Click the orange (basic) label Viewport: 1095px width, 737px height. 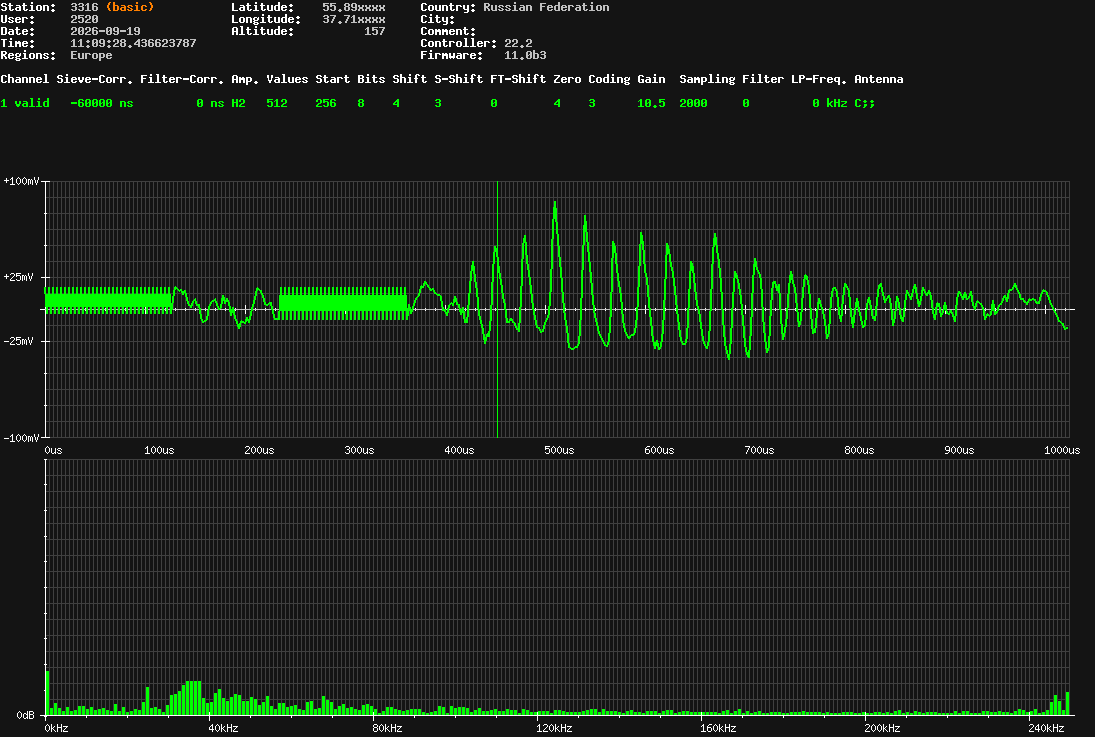click(130, 7)
